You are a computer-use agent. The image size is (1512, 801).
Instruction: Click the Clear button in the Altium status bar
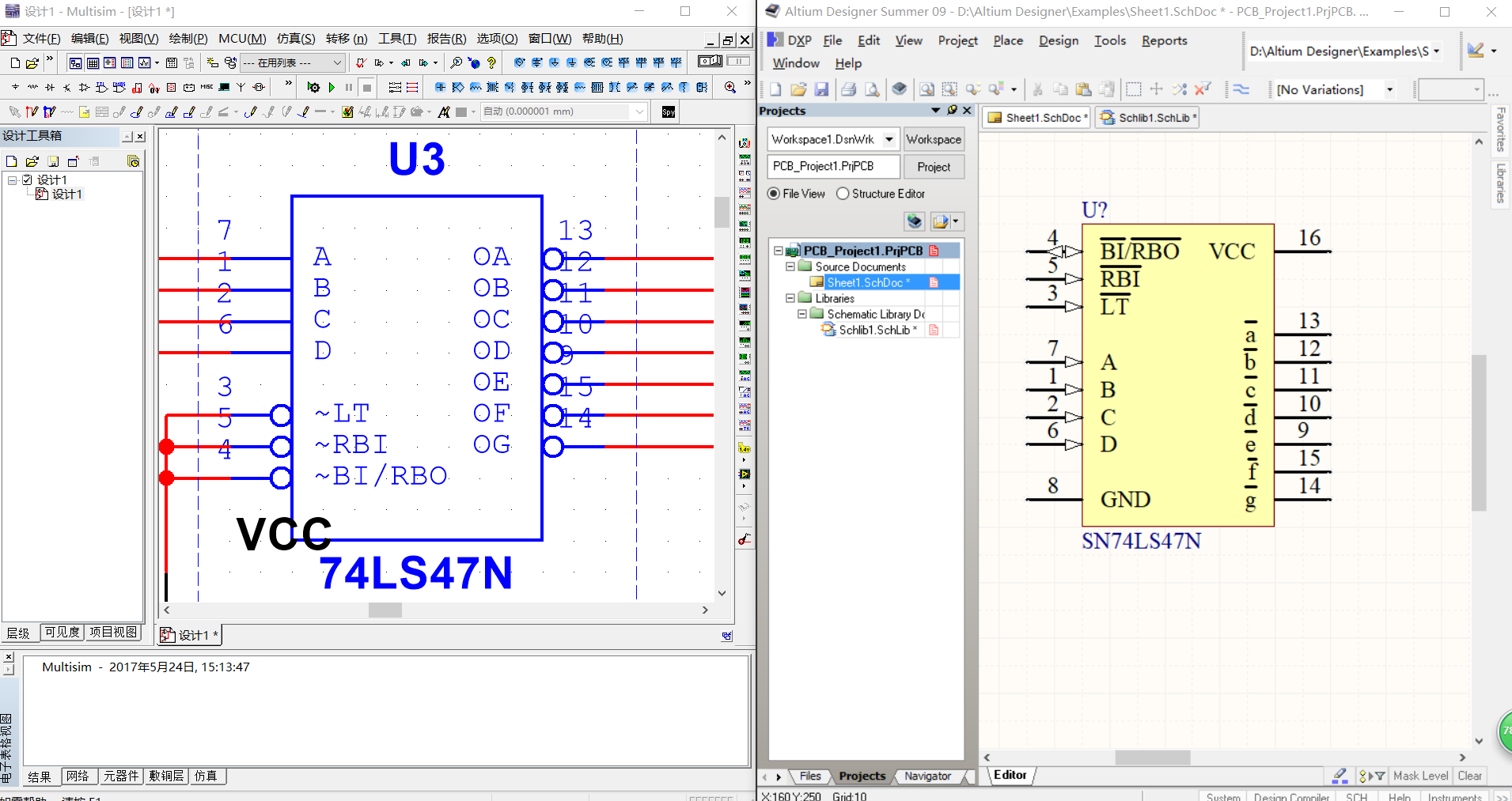click(1469, 776)
